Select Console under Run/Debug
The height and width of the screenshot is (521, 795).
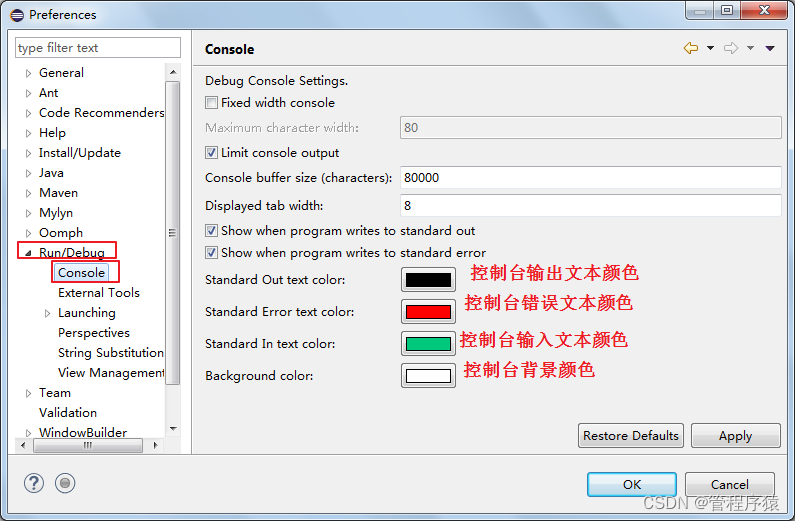(81, 273)
